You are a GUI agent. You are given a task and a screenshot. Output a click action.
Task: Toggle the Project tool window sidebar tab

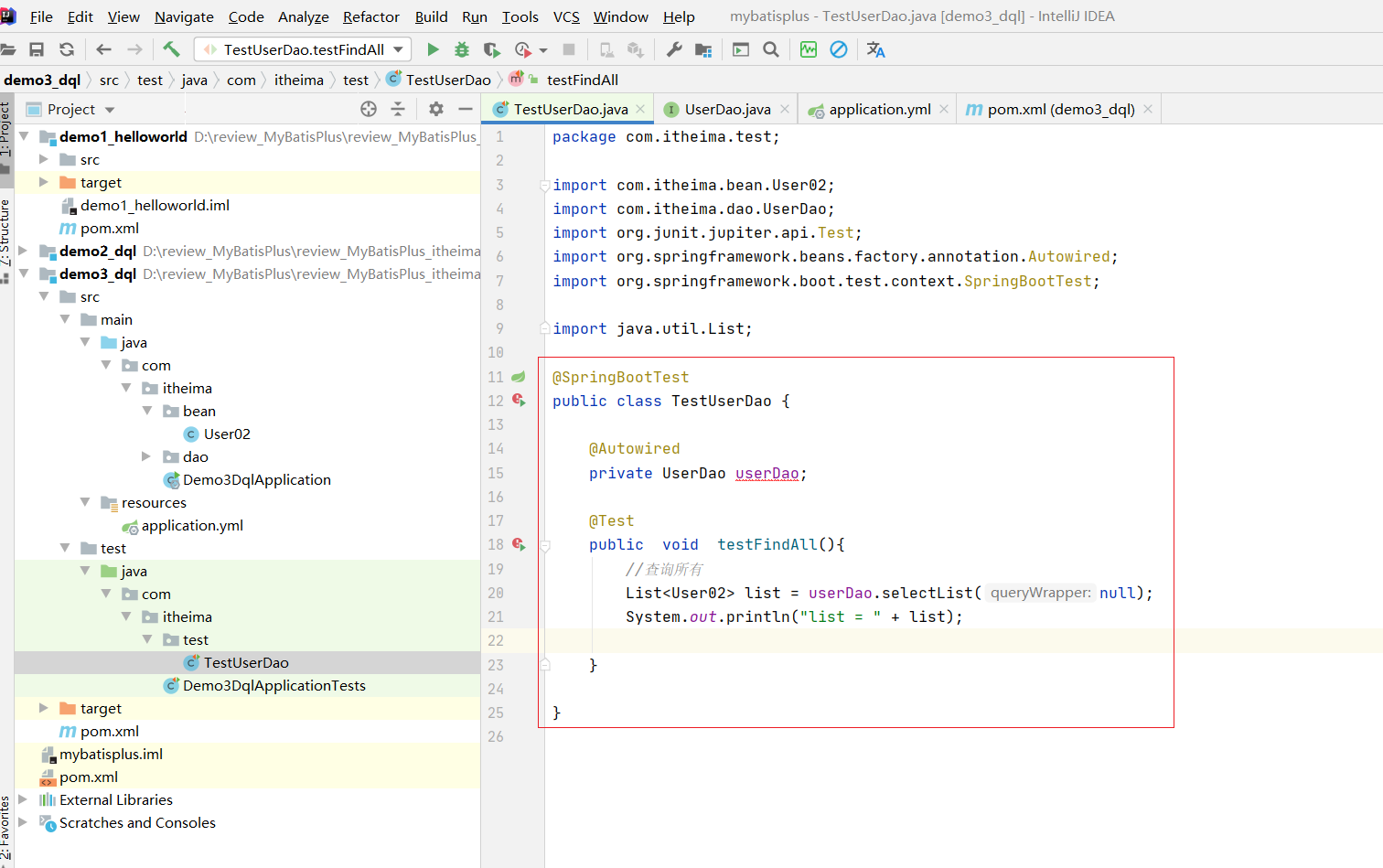pyautogui.click(x=5, y=128)
